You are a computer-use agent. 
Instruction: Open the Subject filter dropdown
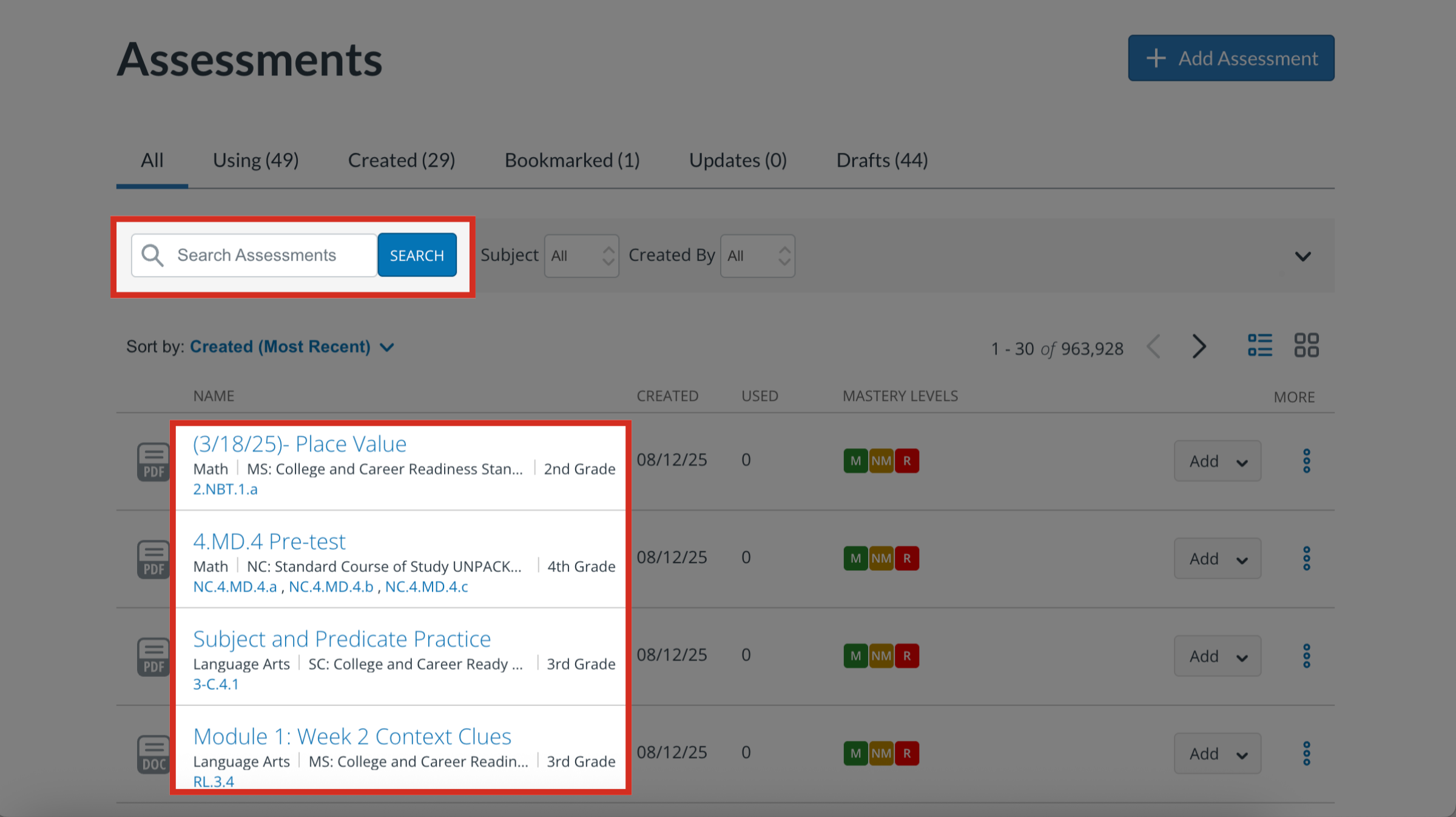581,255
